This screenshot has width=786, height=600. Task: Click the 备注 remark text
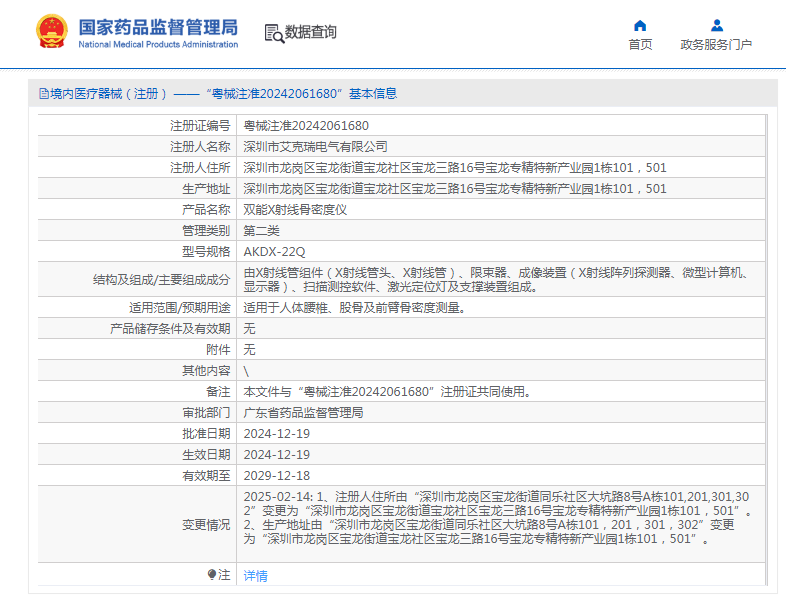point(387,392)
